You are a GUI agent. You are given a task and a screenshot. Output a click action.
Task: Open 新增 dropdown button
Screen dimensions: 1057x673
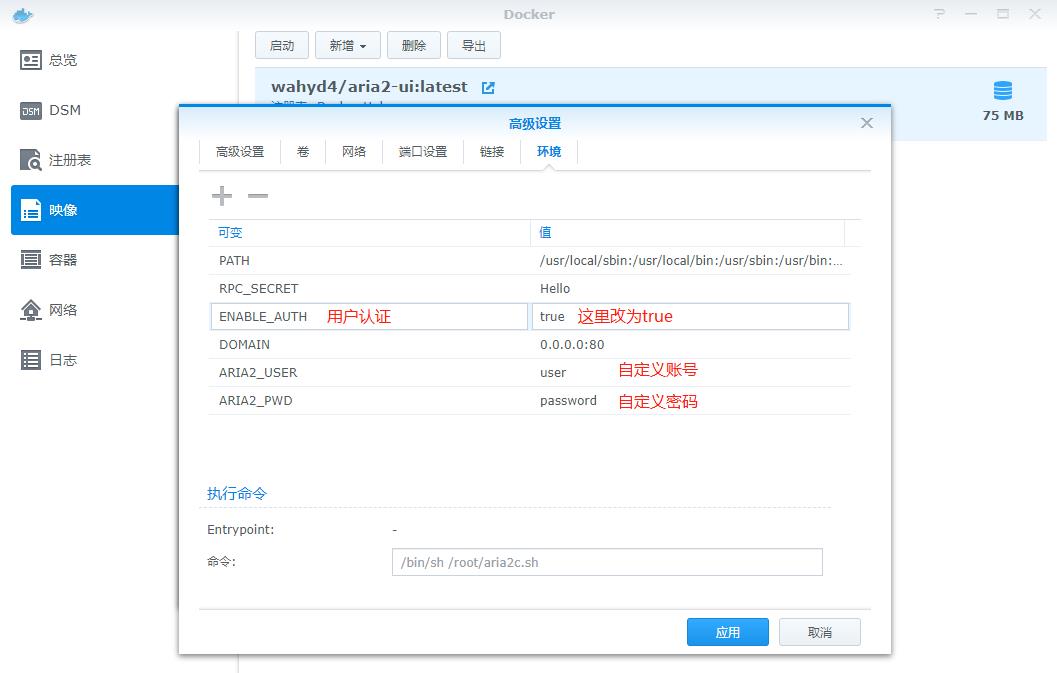(348, 45)
